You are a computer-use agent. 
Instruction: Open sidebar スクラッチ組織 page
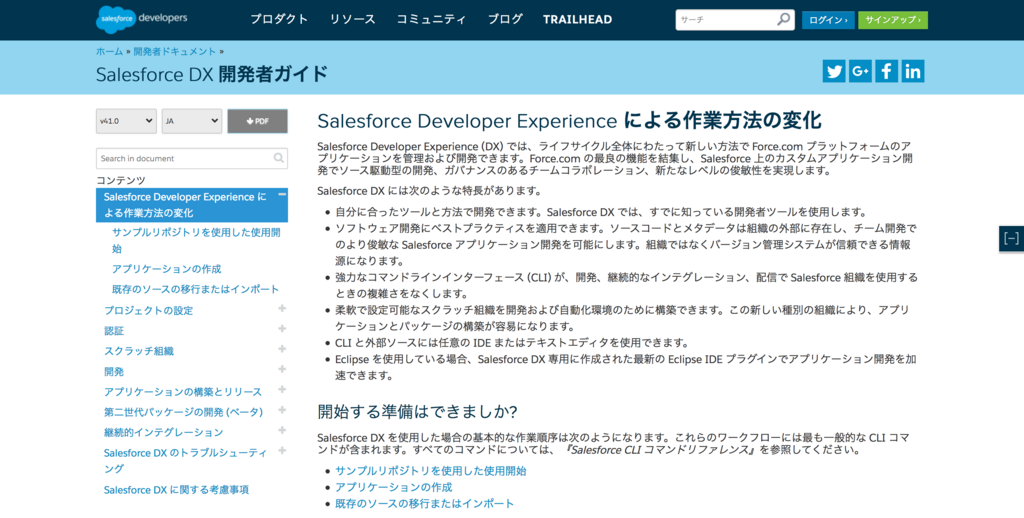[x=138, y=351]
